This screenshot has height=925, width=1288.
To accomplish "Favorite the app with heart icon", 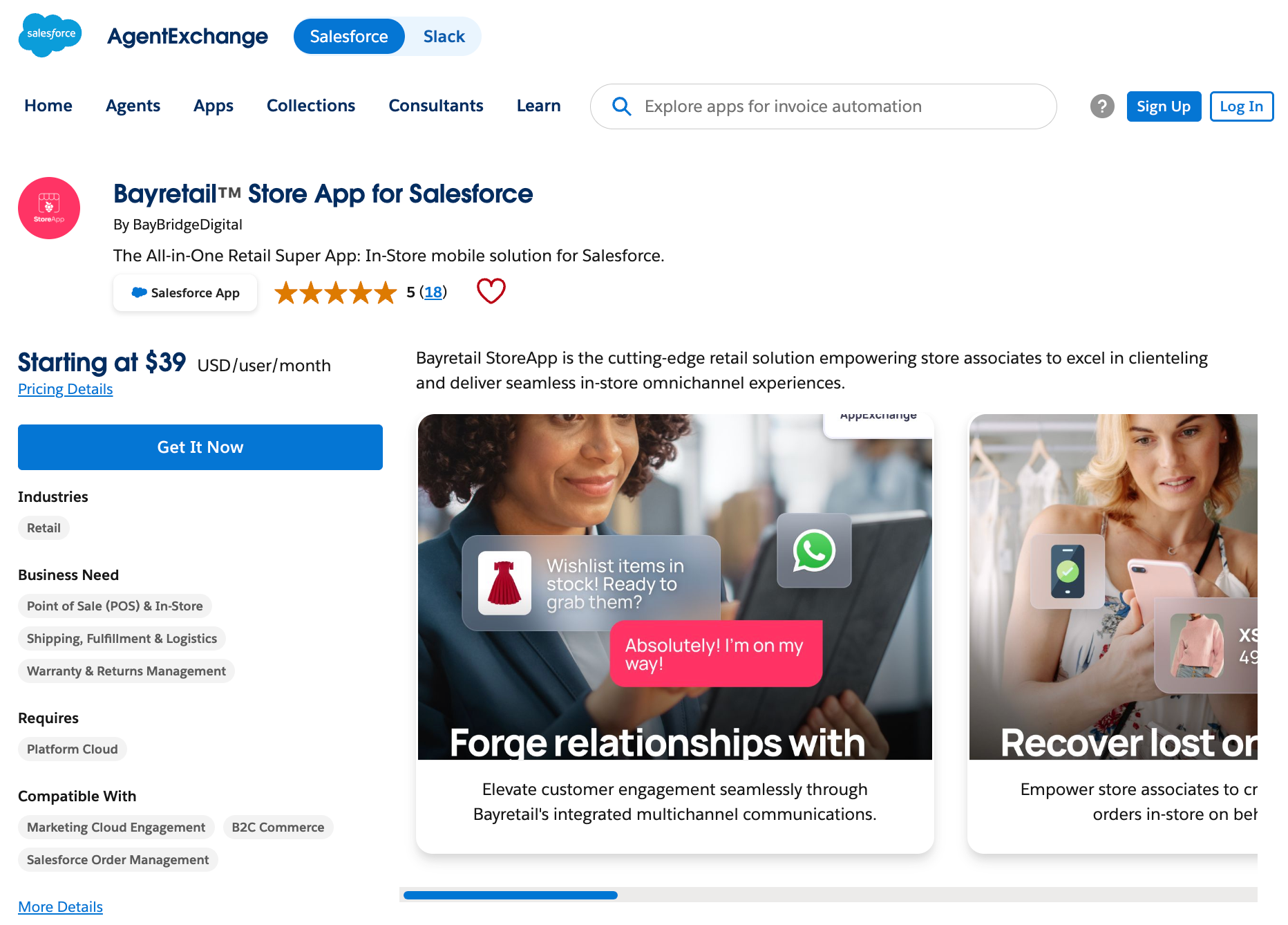I will click(491, 292).
